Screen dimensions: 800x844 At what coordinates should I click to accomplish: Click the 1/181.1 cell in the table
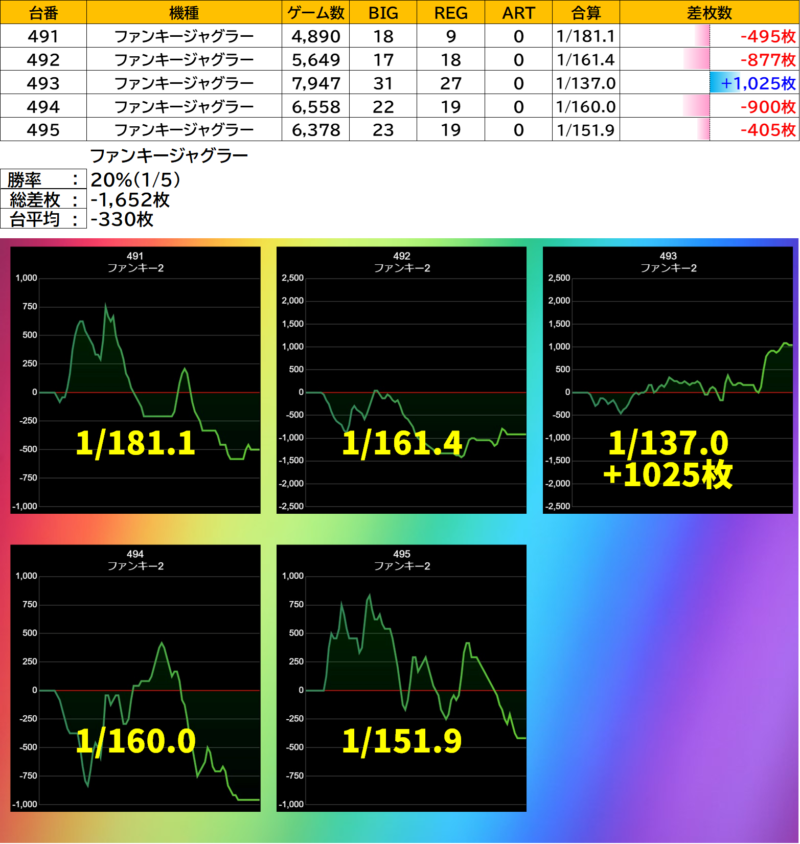586,36
